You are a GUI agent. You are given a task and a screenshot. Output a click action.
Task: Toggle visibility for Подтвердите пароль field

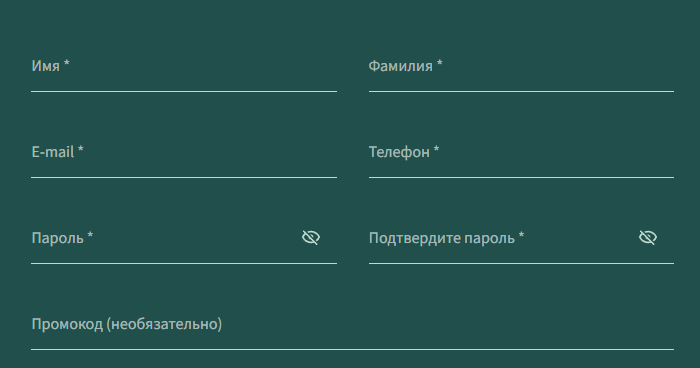tap(648, 238)
